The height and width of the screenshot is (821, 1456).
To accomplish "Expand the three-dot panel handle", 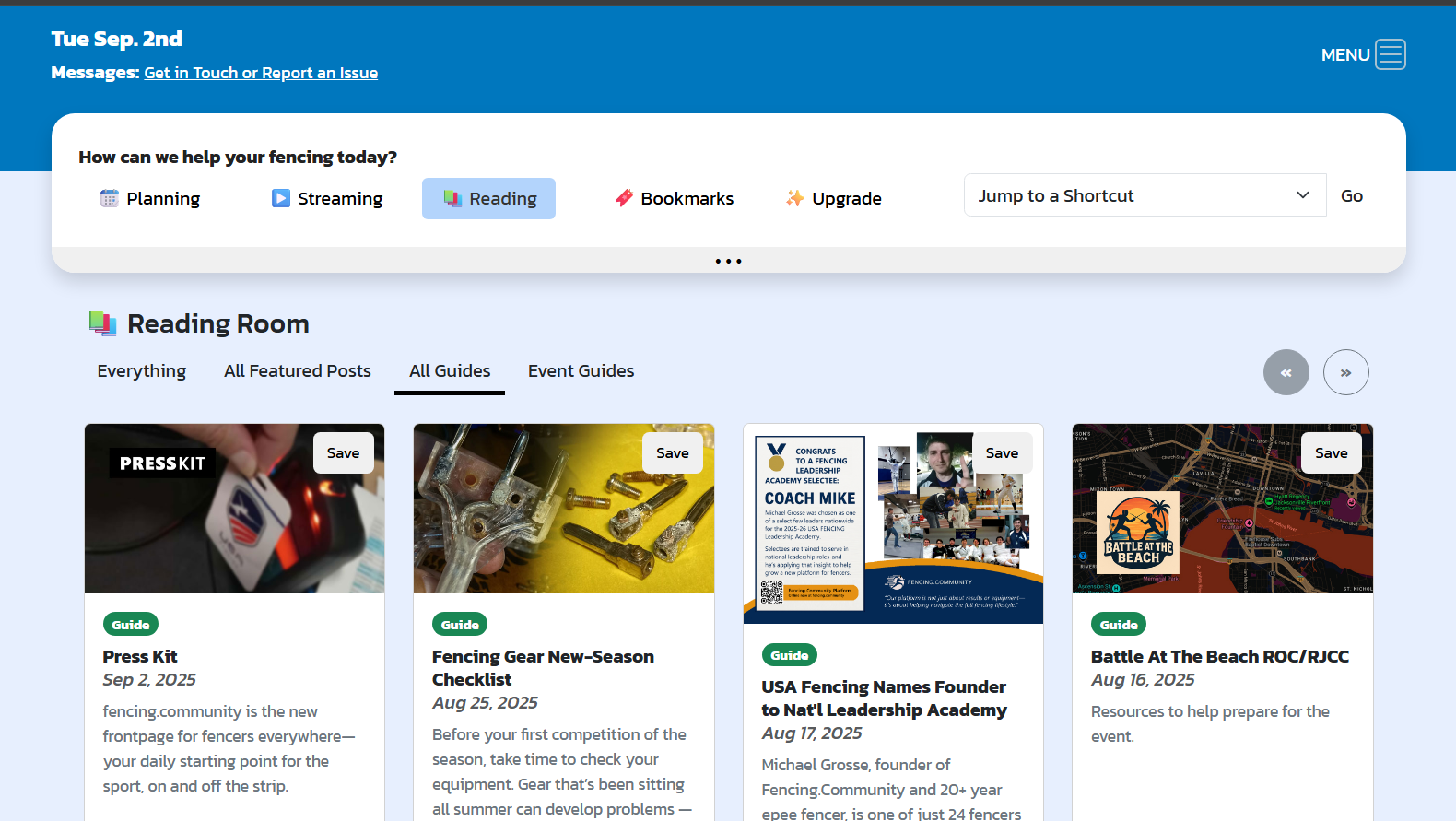I will [x=728, y=261].
